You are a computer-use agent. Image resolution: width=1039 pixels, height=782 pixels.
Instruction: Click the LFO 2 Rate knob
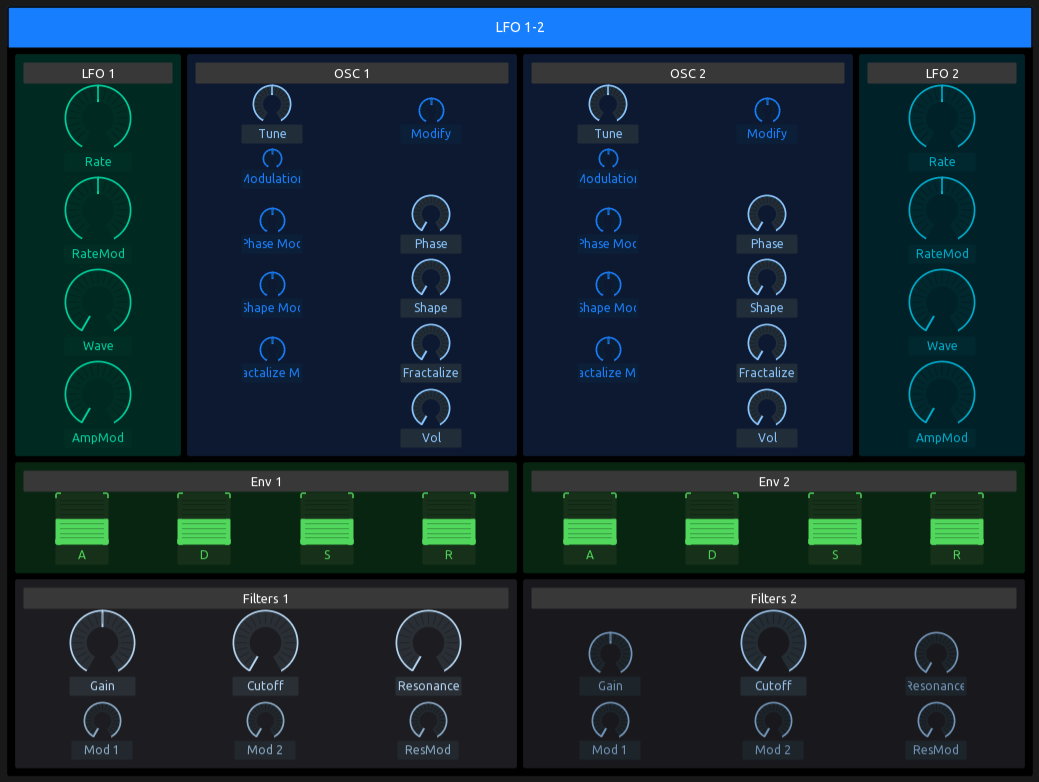[x=942, y=119]
